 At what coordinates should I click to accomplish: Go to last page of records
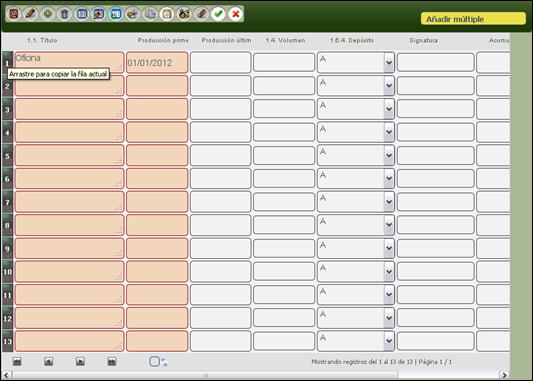[x=112, y=362]
